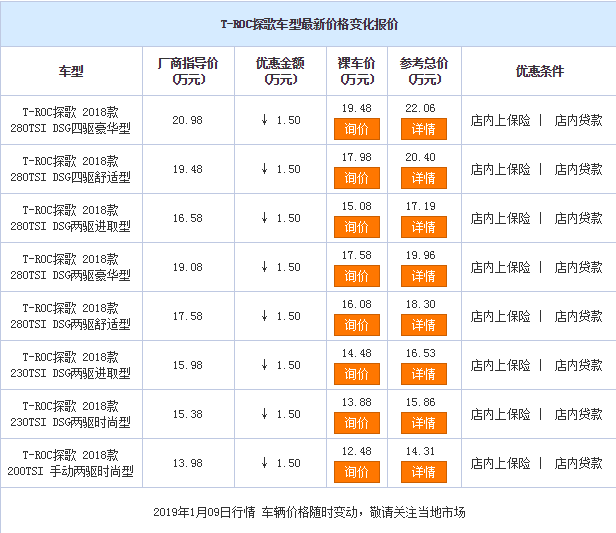This screenshot has width=616, height=533.
Task: Click 店内上保险 in the 230TSI 进取型 row
Action: tap(500, 365)
